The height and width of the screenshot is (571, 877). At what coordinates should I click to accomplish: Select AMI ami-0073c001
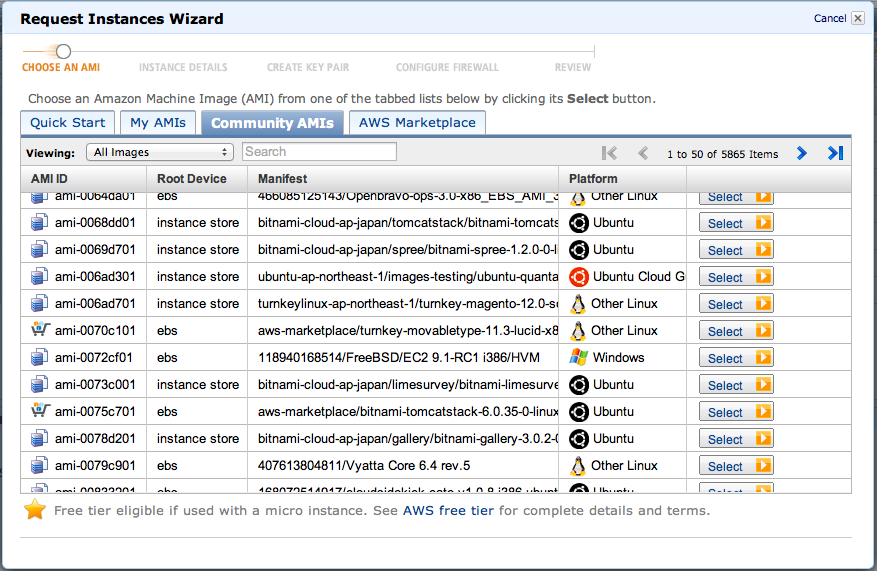[x=736, y=384]
